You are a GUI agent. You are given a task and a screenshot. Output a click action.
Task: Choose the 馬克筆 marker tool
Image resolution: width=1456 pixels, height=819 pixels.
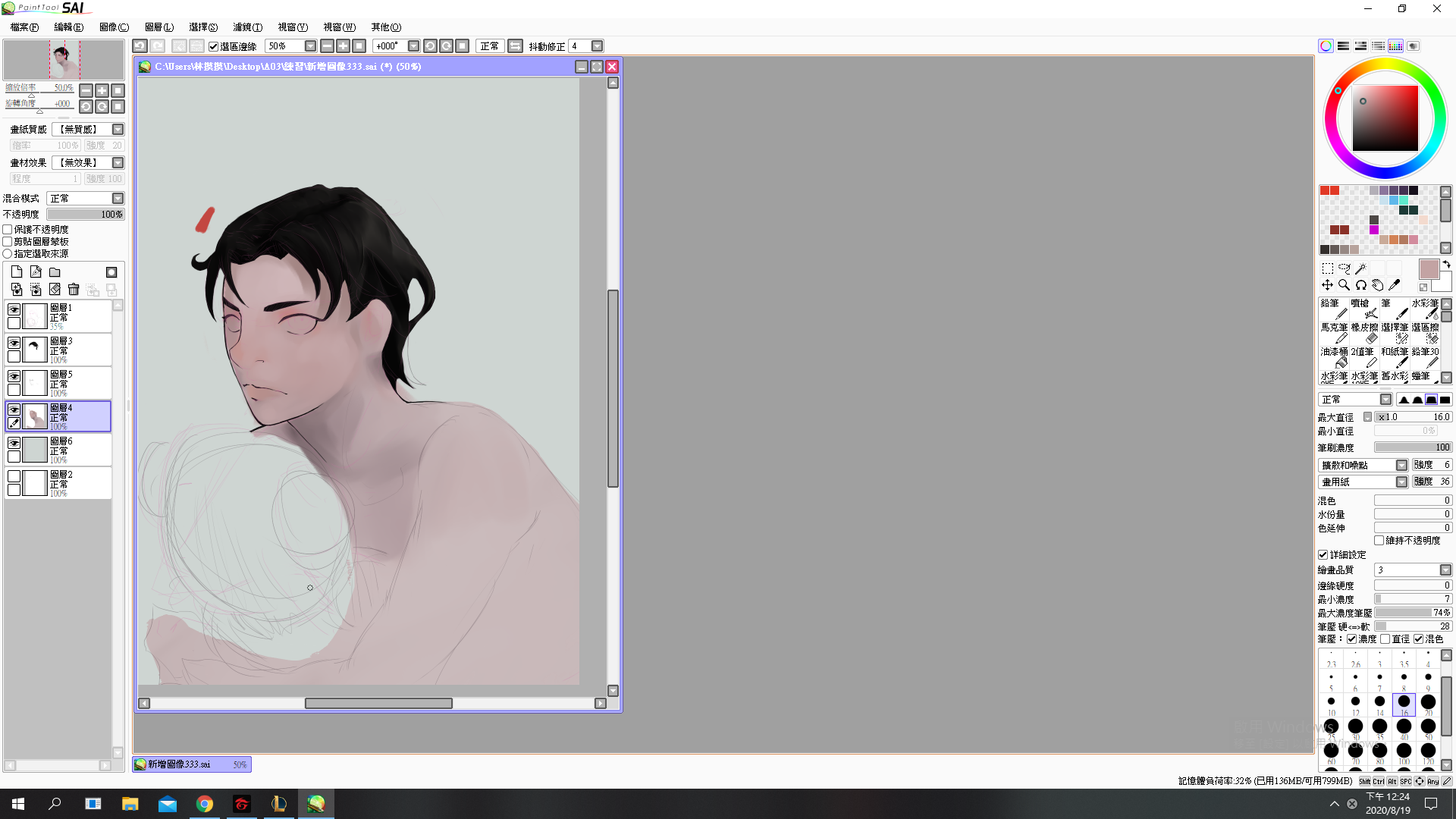(x=1334, y=333)
